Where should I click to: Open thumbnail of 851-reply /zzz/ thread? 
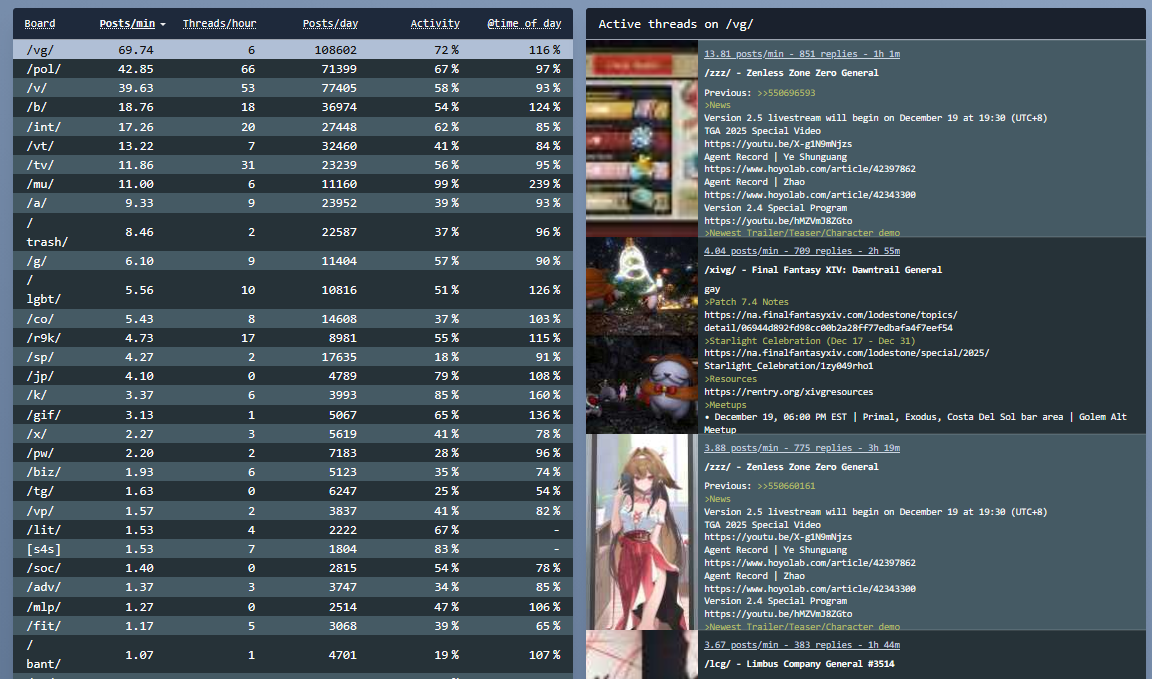(642, 138)
